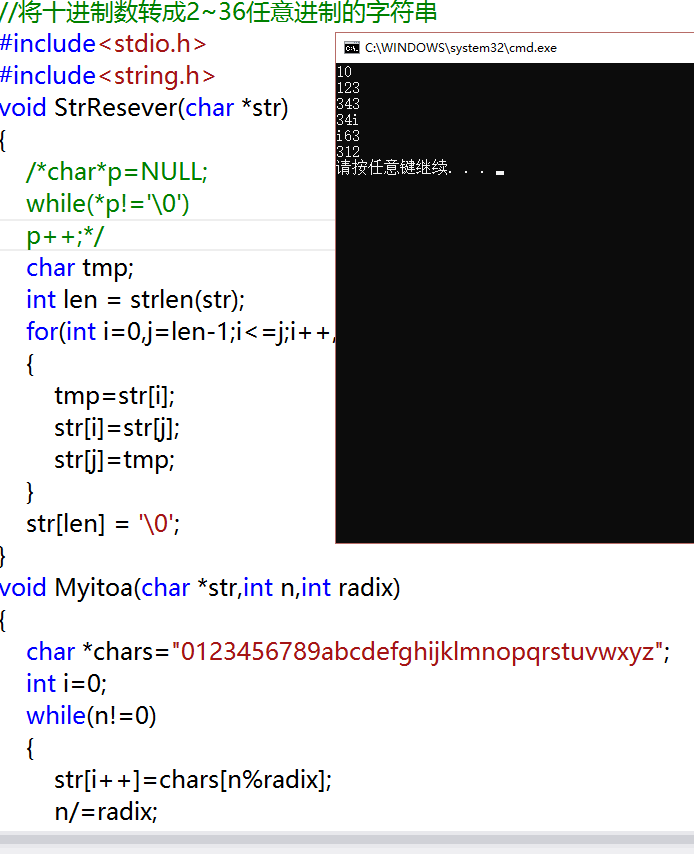Click the #include<string.h> line
Image resolution: width=694 pixels, height=854 pixels.
click(107, 76)
